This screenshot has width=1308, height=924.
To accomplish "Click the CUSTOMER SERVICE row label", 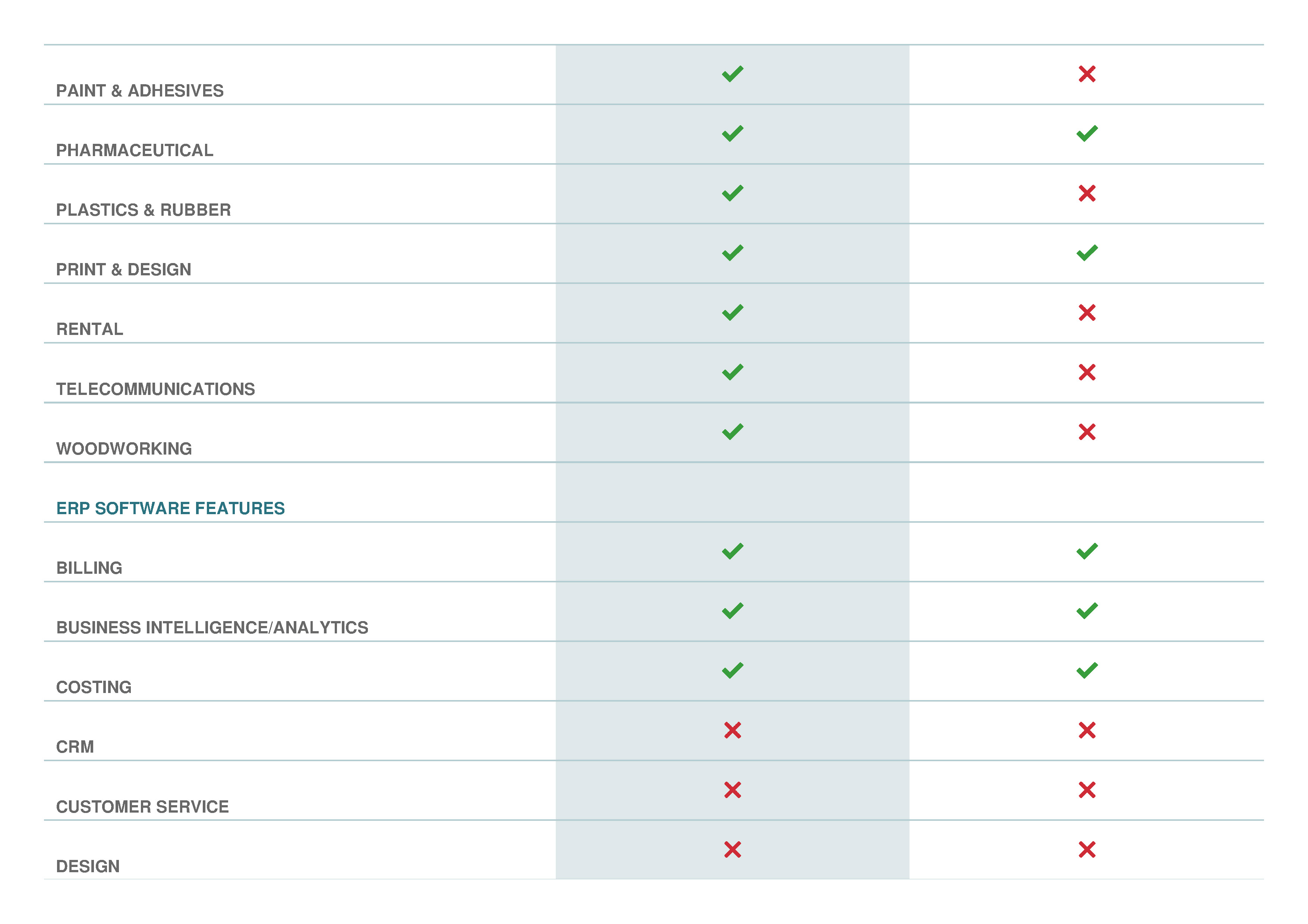I will [x=142, y=807].
